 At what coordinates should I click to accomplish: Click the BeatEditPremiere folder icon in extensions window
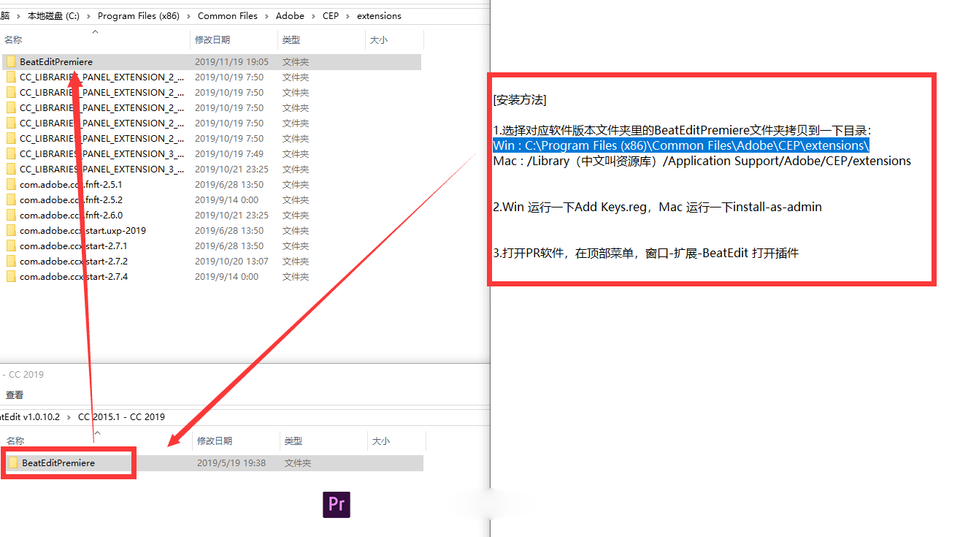coord(11,62)
